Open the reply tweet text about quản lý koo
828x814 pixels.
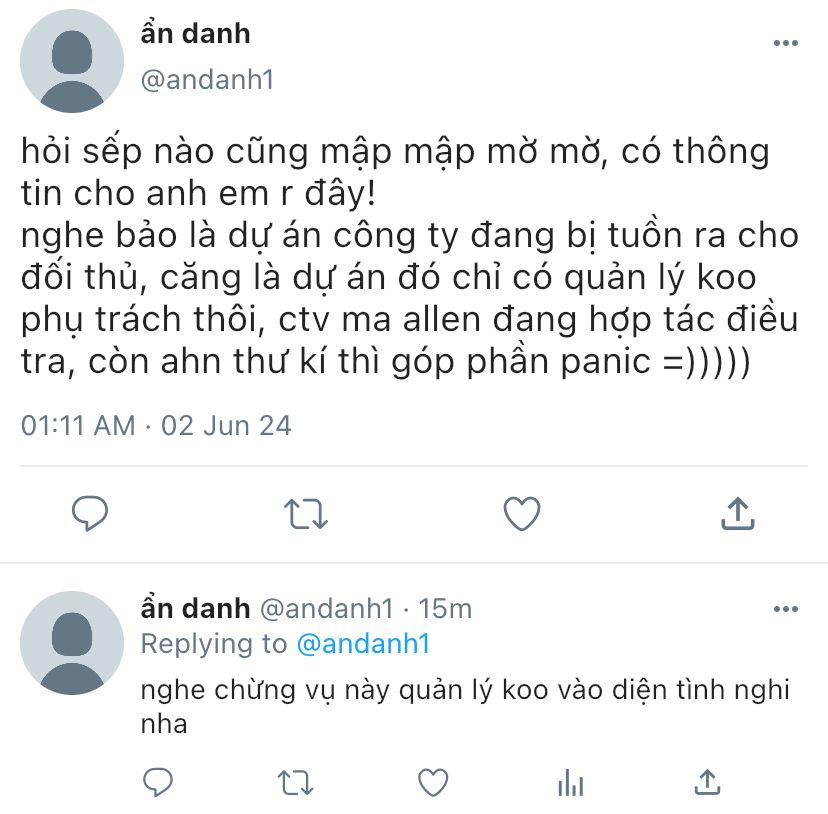coord(465,706)
